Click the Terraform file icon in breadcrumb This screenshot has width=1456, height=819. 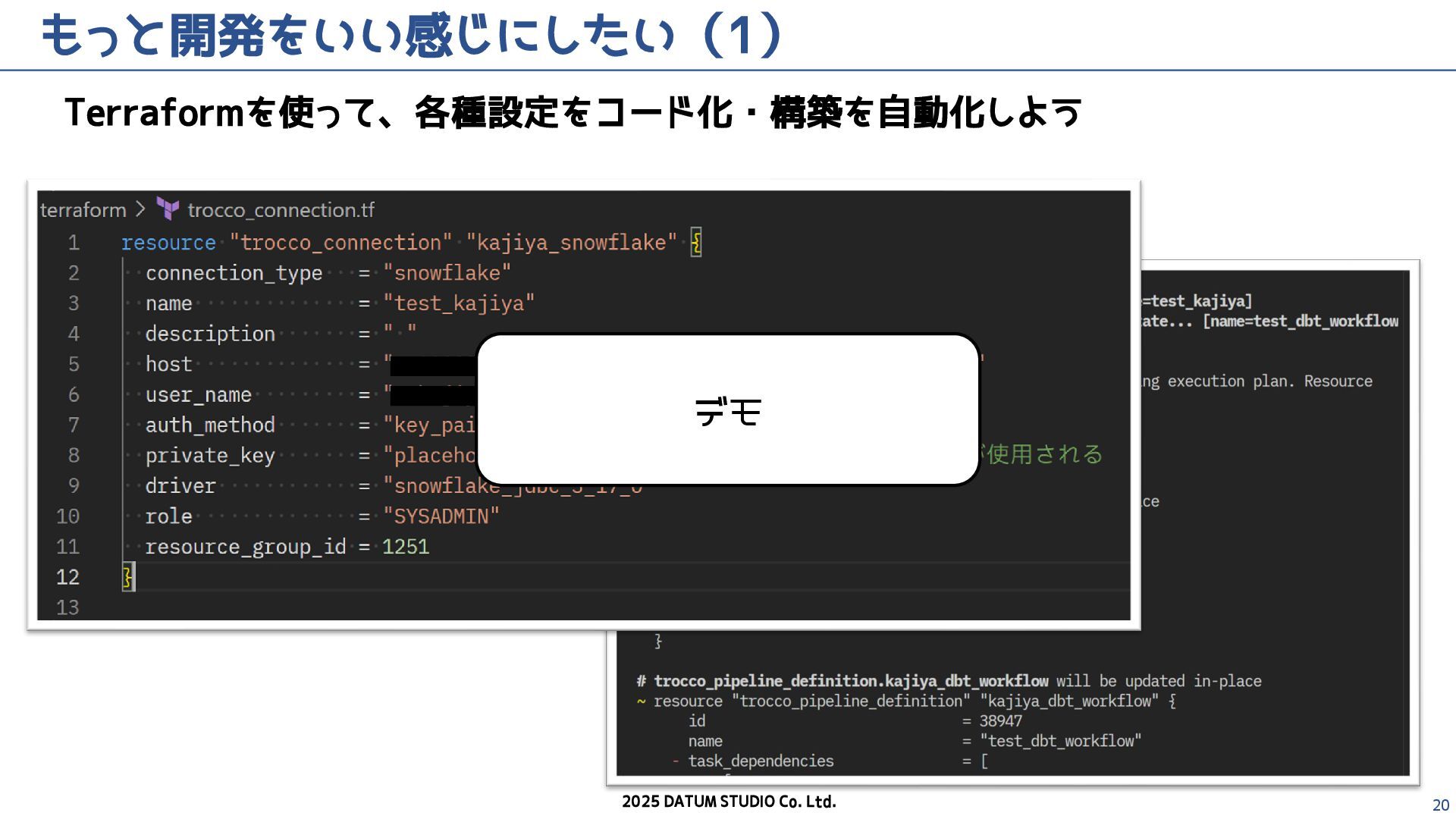click(168, 209)
